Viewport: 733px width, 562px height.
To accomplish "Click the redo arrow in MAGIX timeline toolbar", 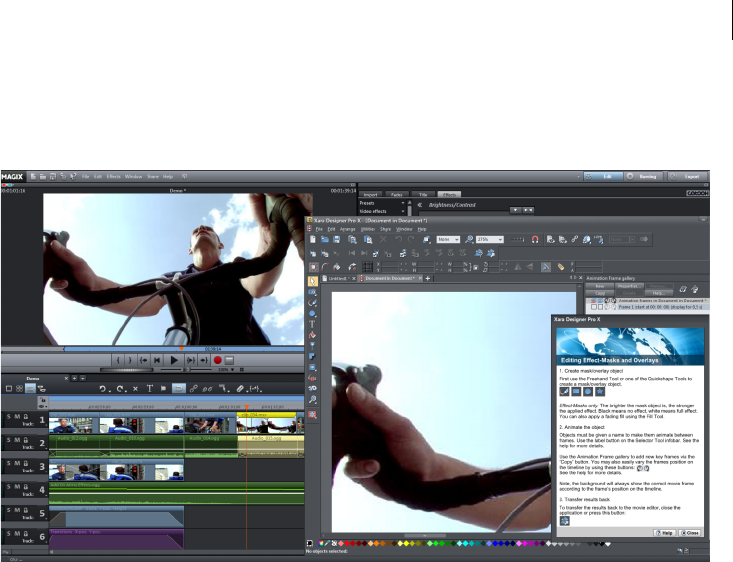I will point(120,389).
